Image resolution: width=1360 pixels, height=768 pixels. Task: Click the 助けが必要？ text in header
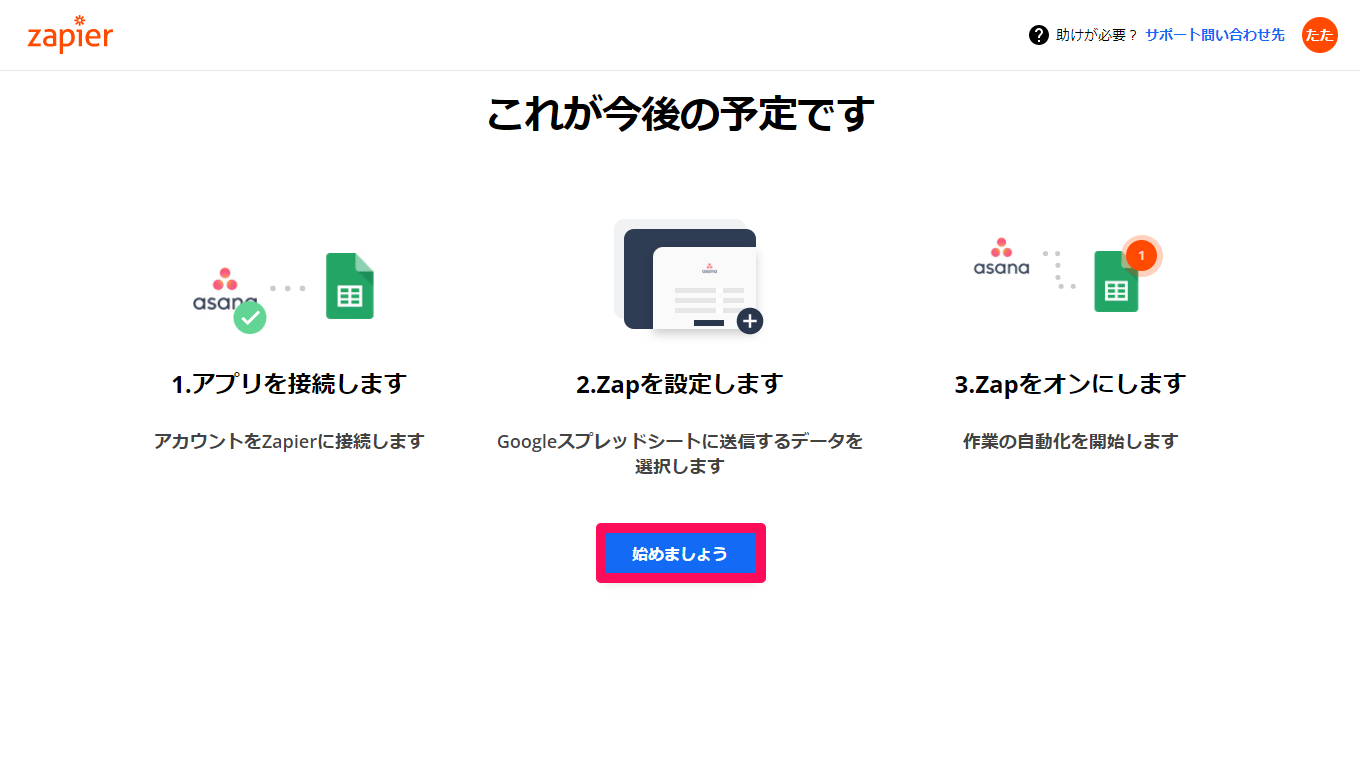(x=1097, y=35)
